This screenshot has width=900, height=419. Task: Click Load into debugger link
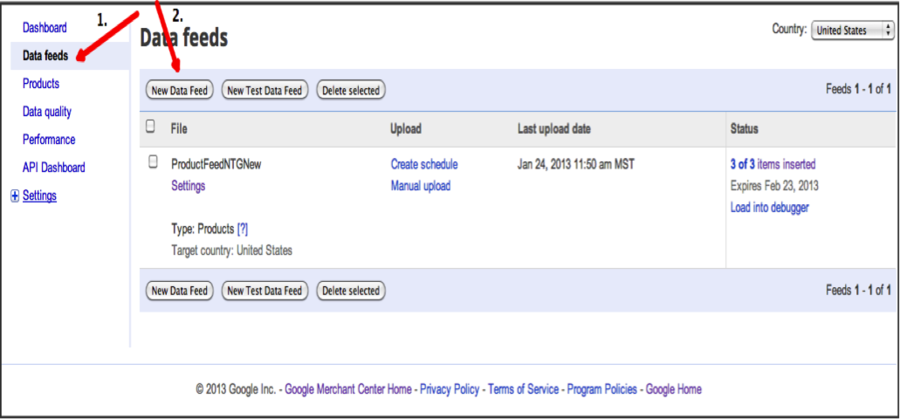[x=769, y=208]
